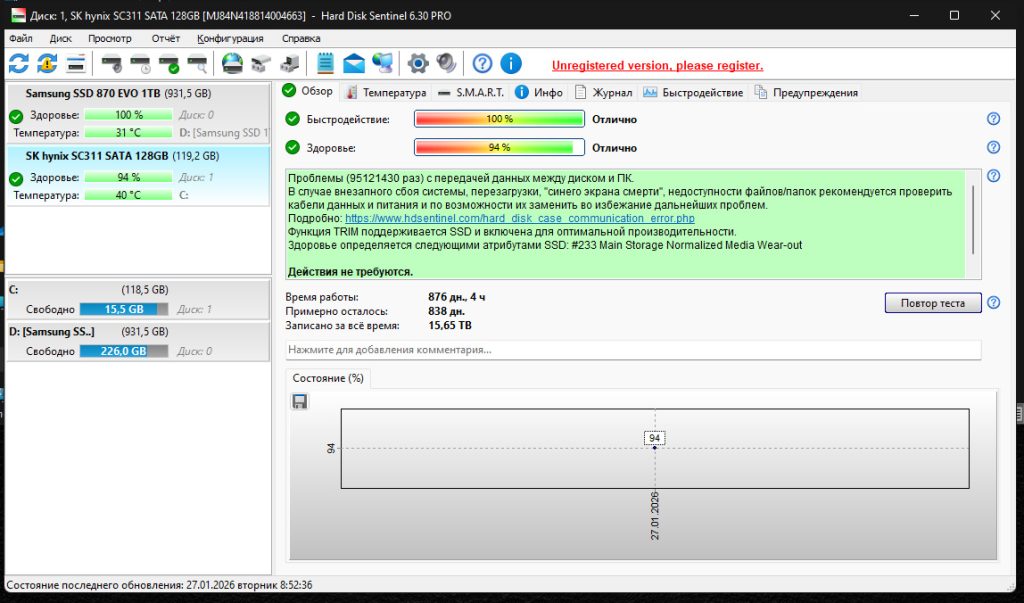Click the comment input field
The height and width of the screenshot is (603, 1024).
(632, 350)
